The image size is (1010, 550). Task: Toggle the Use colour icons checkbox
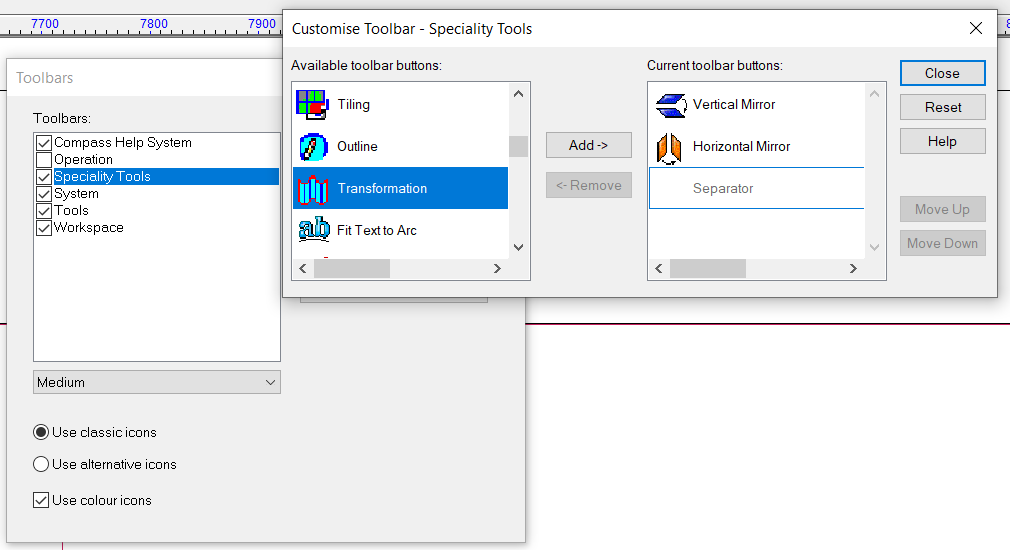point(41,500)
